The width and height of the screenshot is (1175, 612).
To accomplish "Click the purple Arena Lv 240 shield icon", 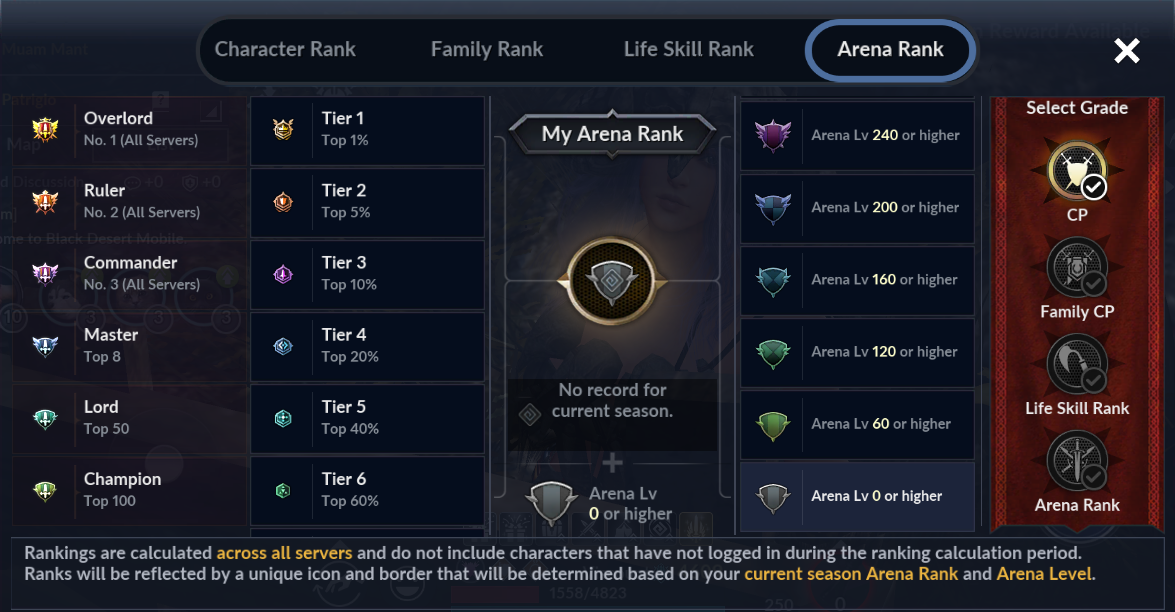I will (773, 136).
